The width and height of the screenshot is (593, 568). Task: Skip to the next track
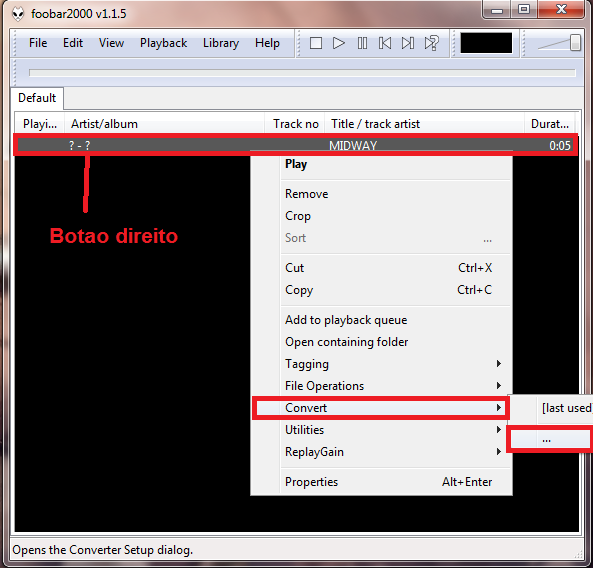408,43
